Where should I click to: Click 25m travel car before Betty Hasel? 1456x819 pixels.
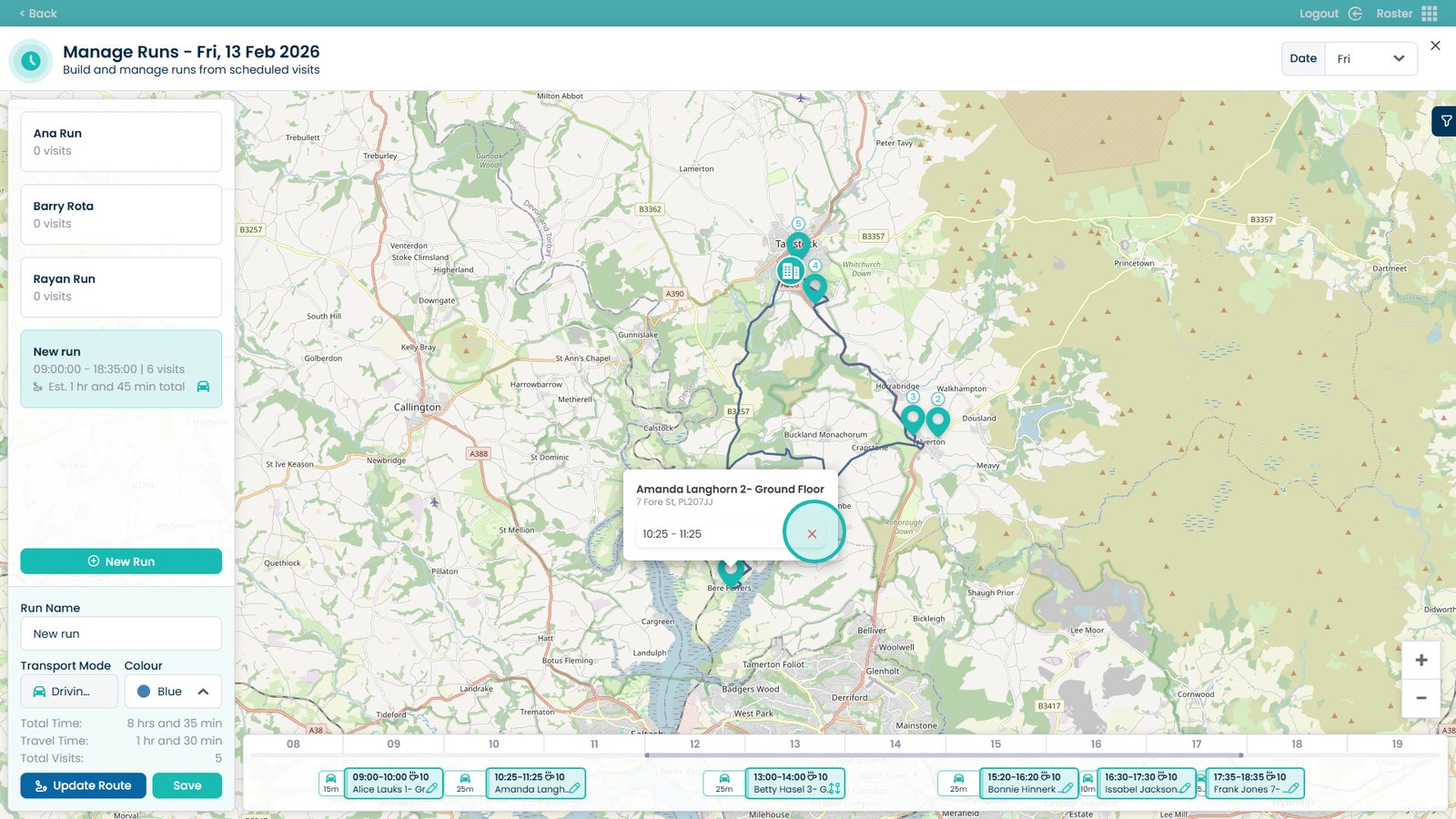pos(724,783)
